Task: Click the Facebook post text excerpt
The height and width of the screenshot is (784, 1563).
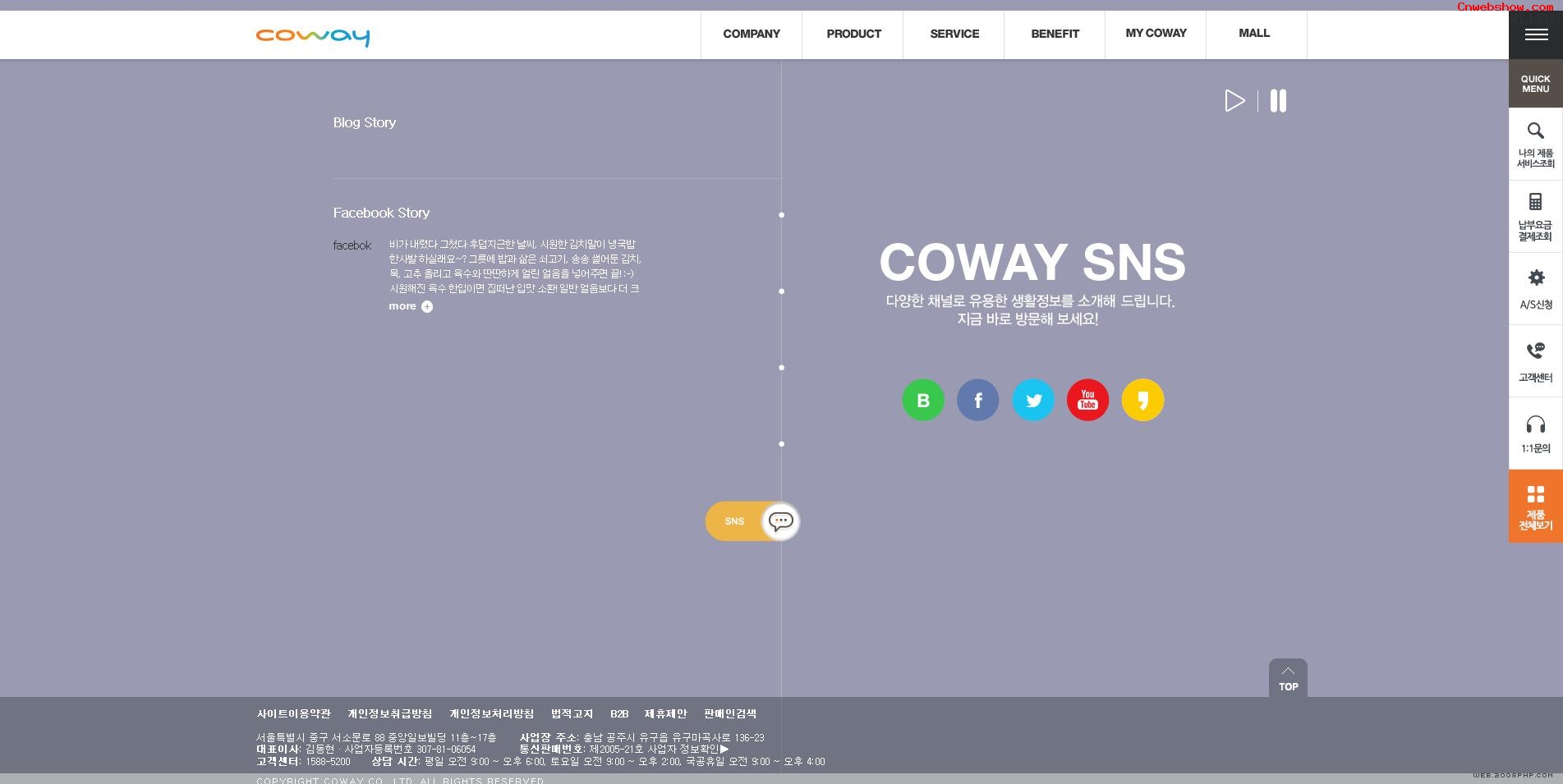Action: tap(515, 266)
